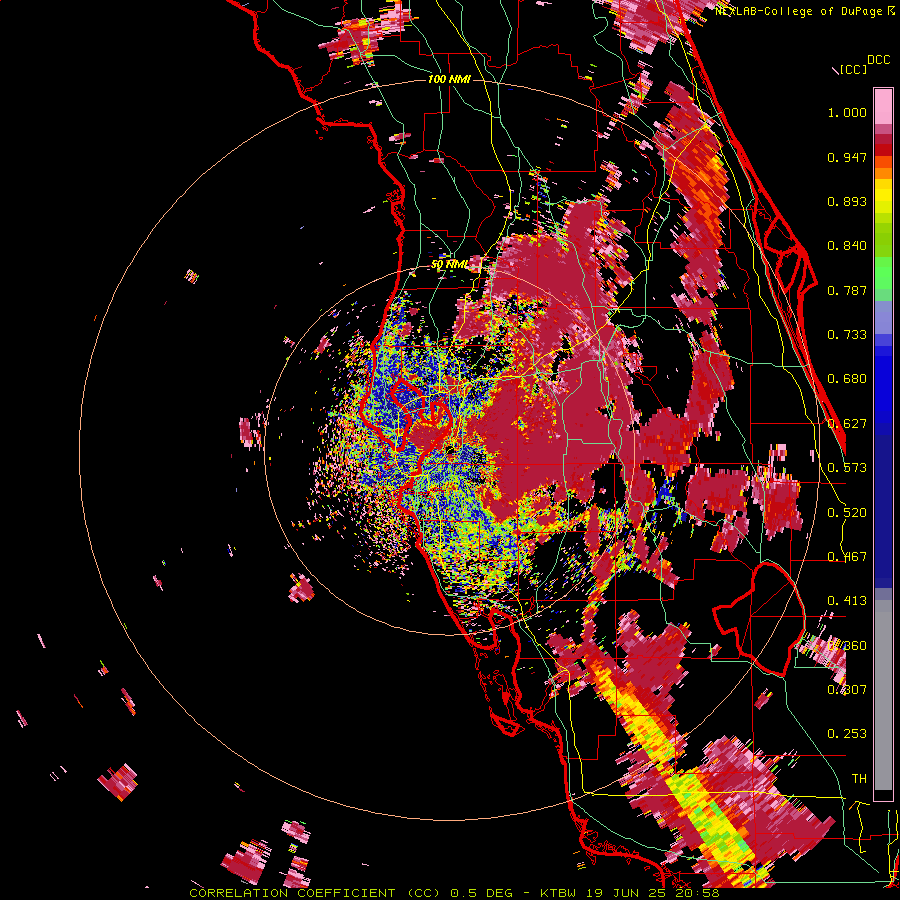
Task: Click the '50 NMI' range ring label
Action: [449, 265]
